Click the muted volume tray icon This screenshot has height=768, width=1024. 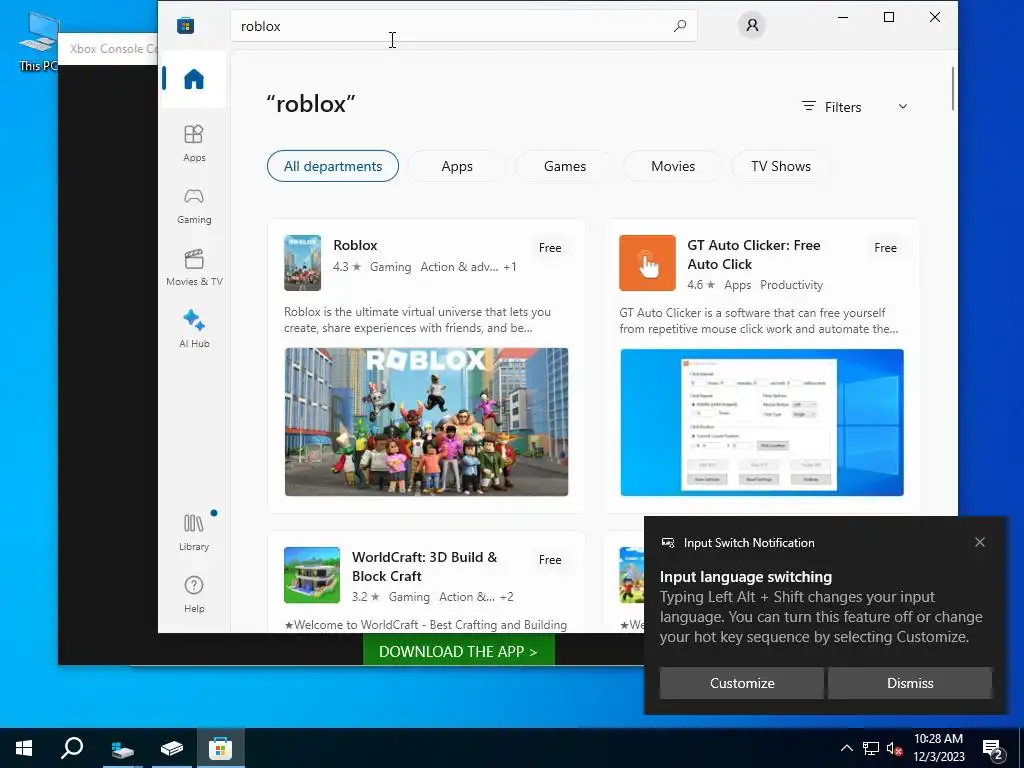point(895,748)
